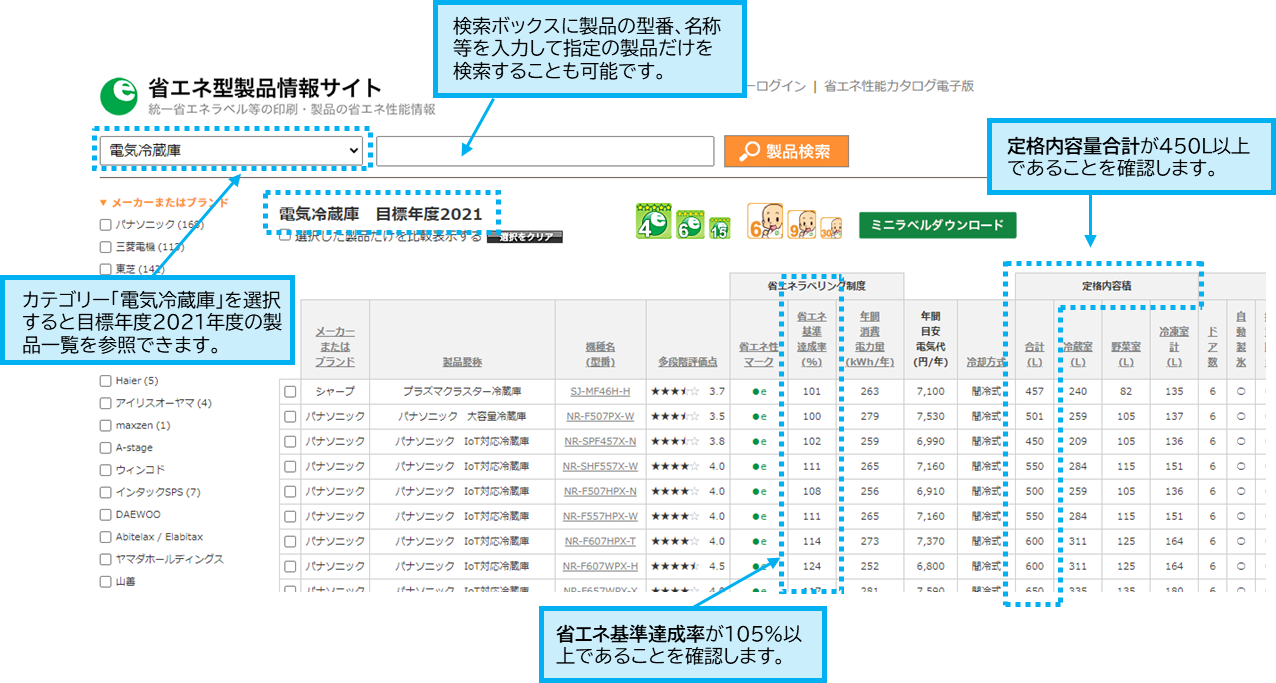Select the row checkbox for NR-F557HPX-W
Viewport: 1276px width, 683px height.
(x=290, y=517)
